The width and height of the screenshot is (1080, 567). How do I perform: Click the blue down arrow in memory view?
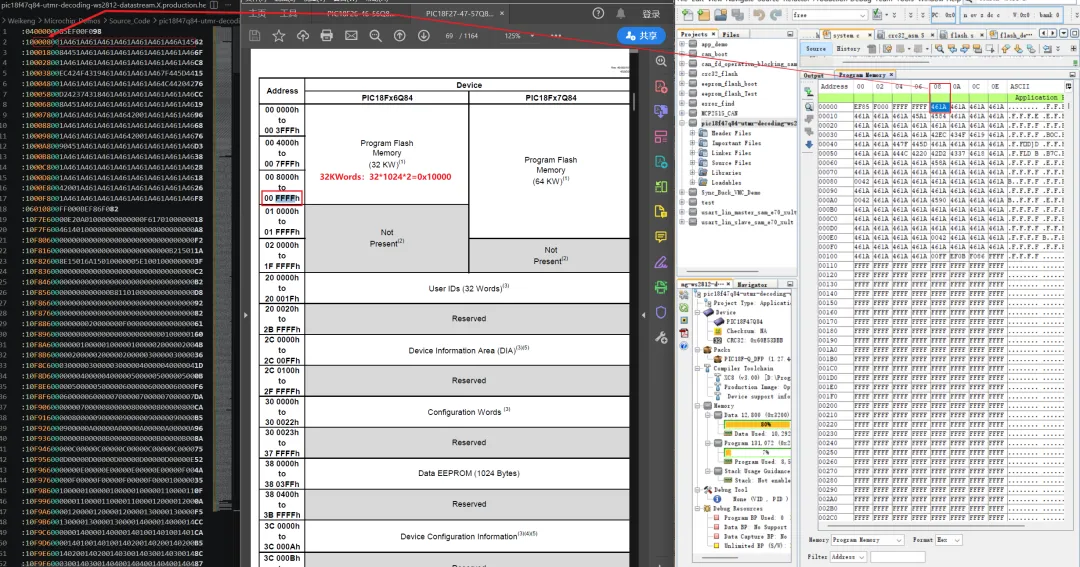coord(809,144)
